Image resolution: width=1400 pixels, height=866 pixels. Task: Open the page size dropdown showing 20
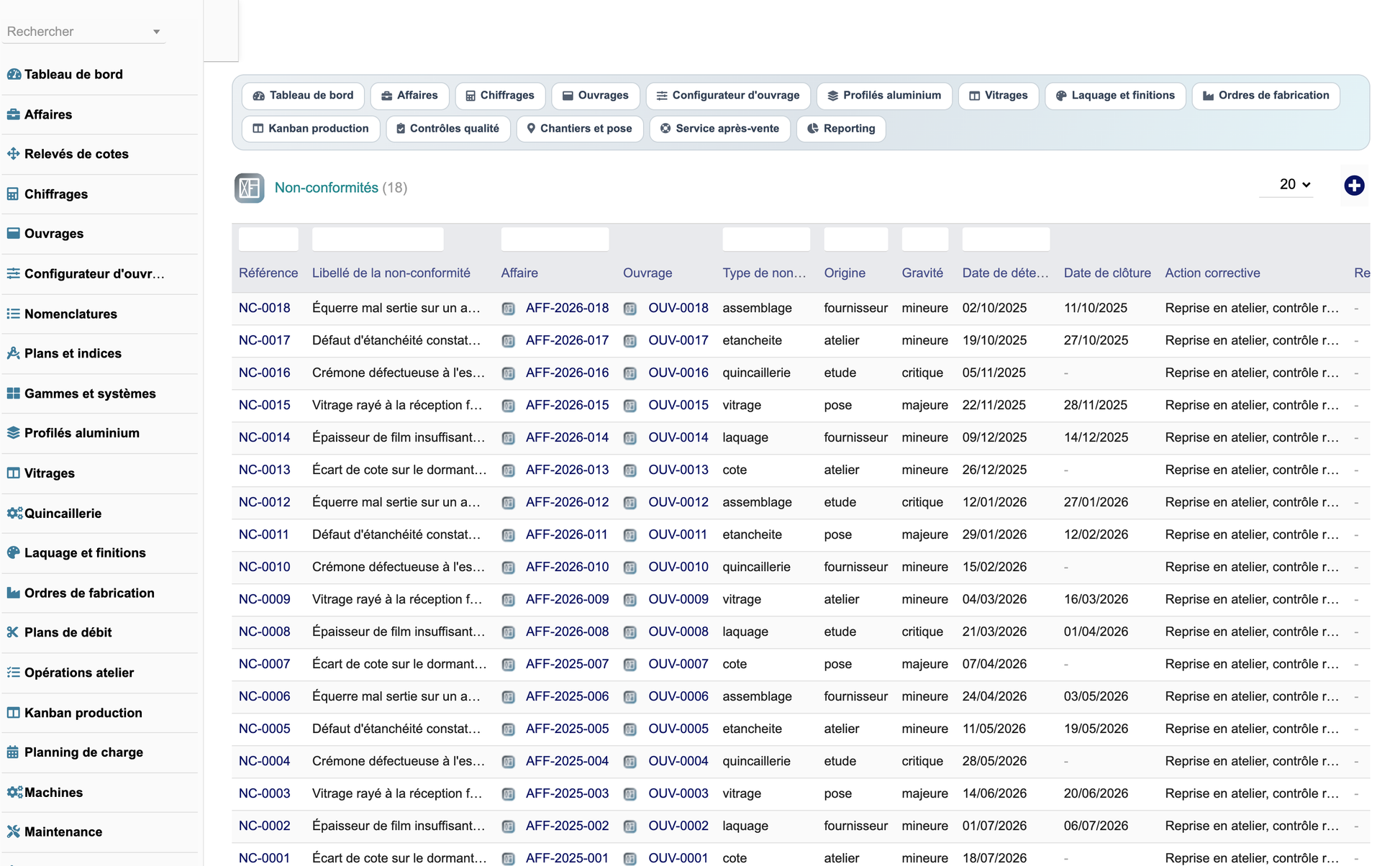[x=1294, y=185]
